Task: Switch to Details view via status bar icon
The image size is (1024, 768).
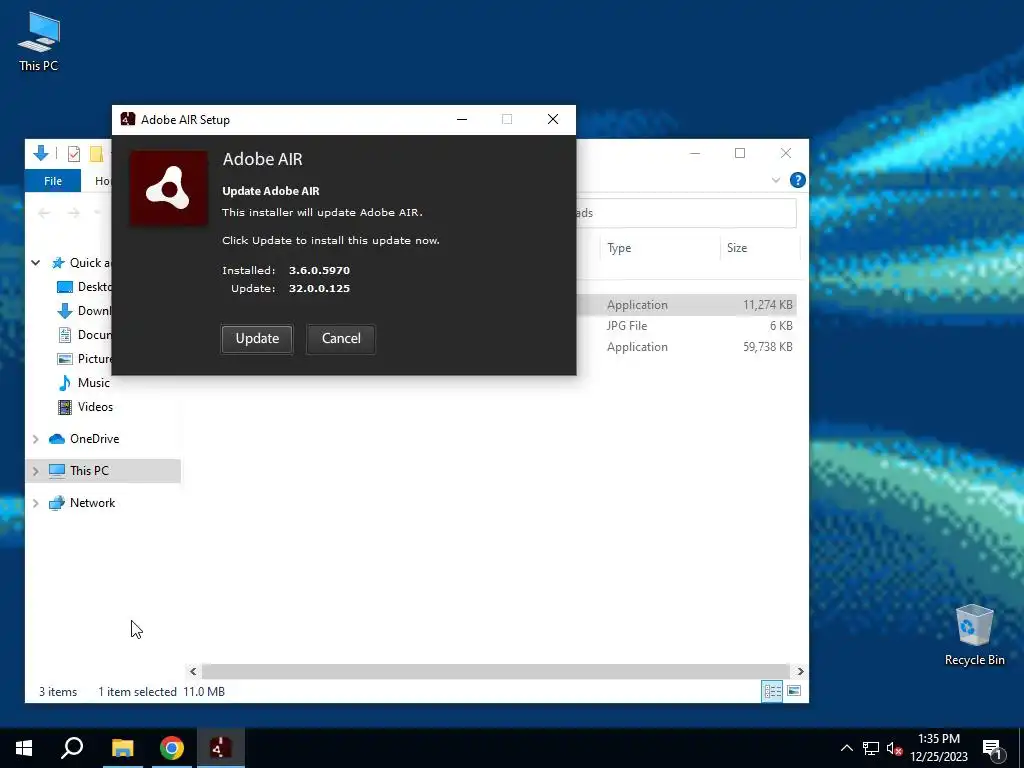Action: (773, 691)
